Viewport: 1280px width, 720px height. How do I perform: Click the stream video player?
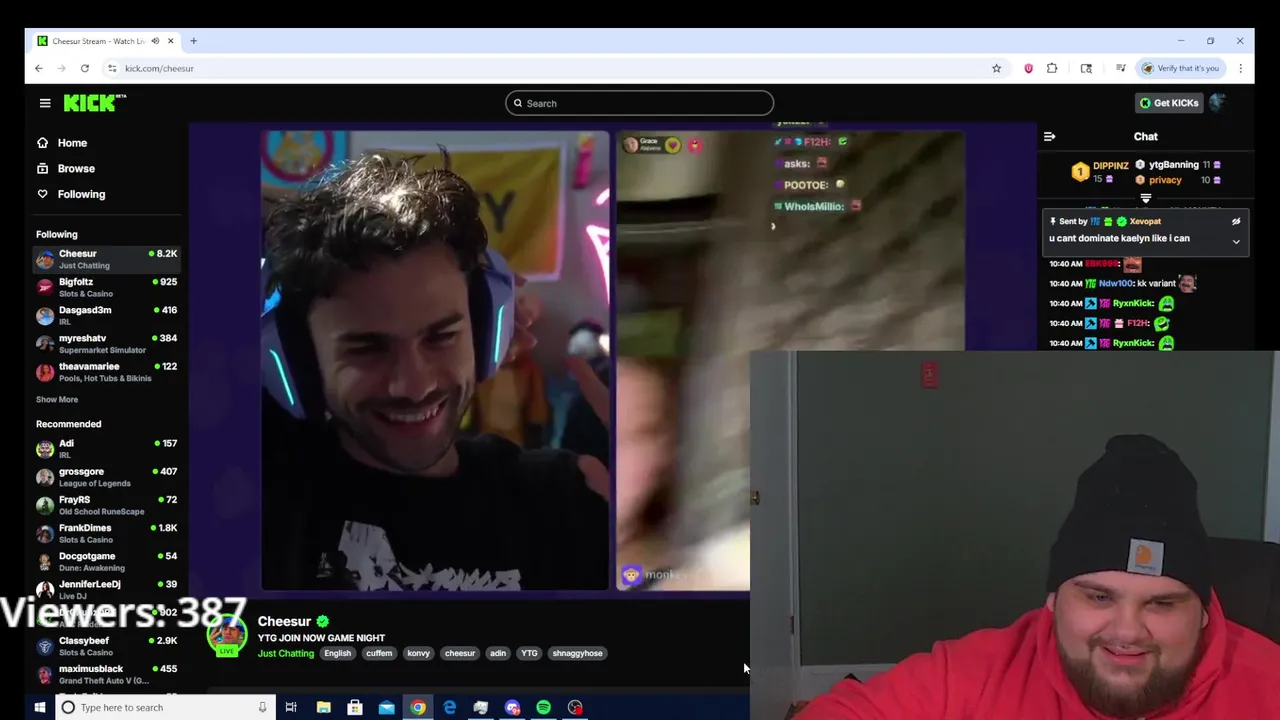[612, 360]
